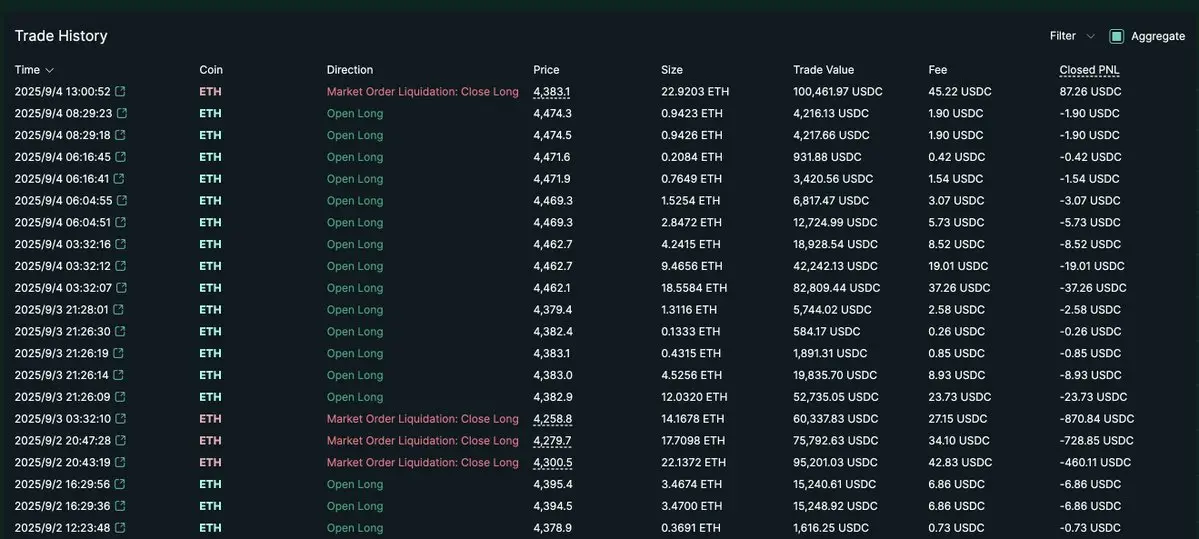Click closed PNL -728.85 USDC
1199x539 pixels.
pyautogui.click(x=1096, y=440)
